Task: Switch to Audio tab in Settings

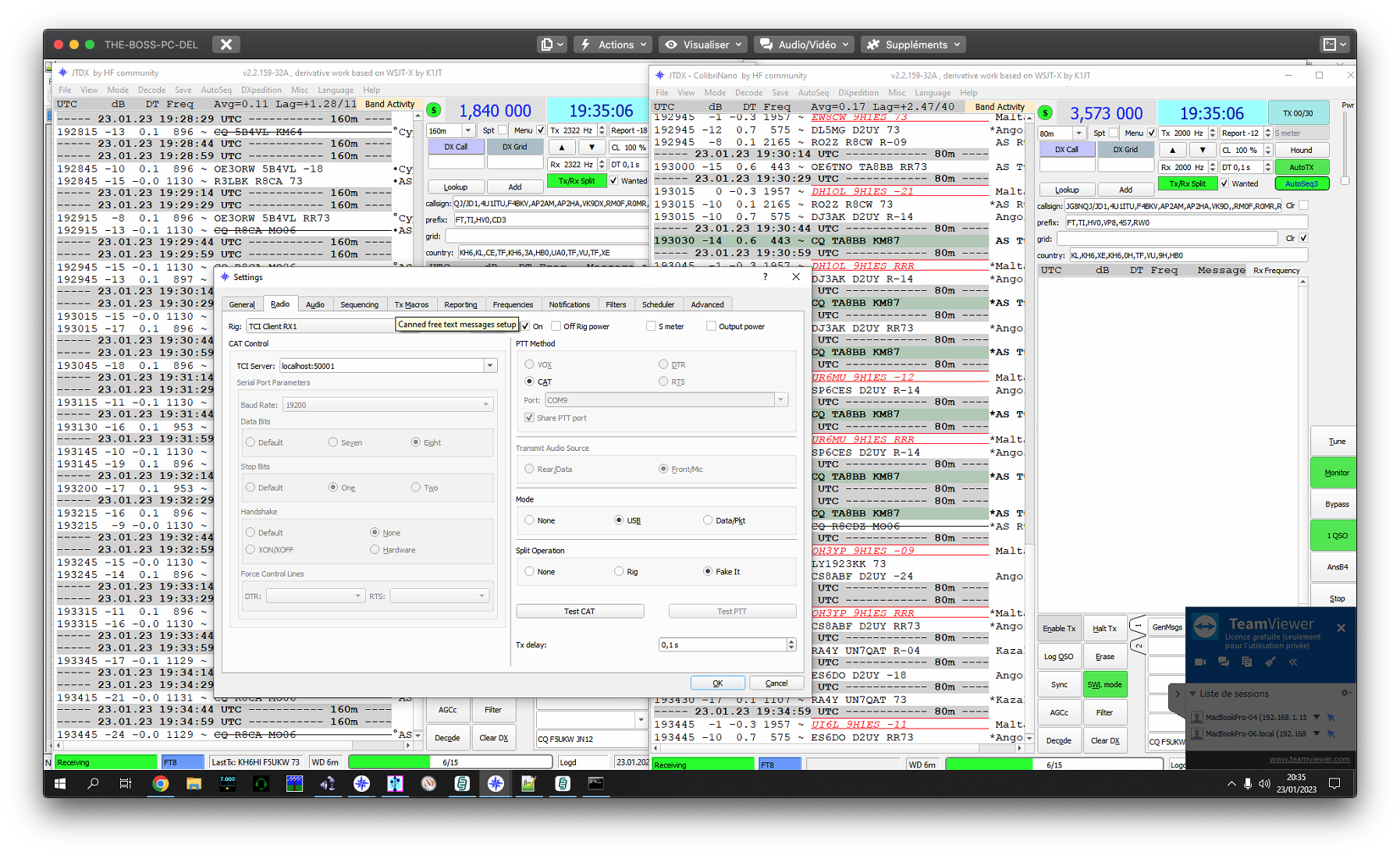Action: point(315,304)
